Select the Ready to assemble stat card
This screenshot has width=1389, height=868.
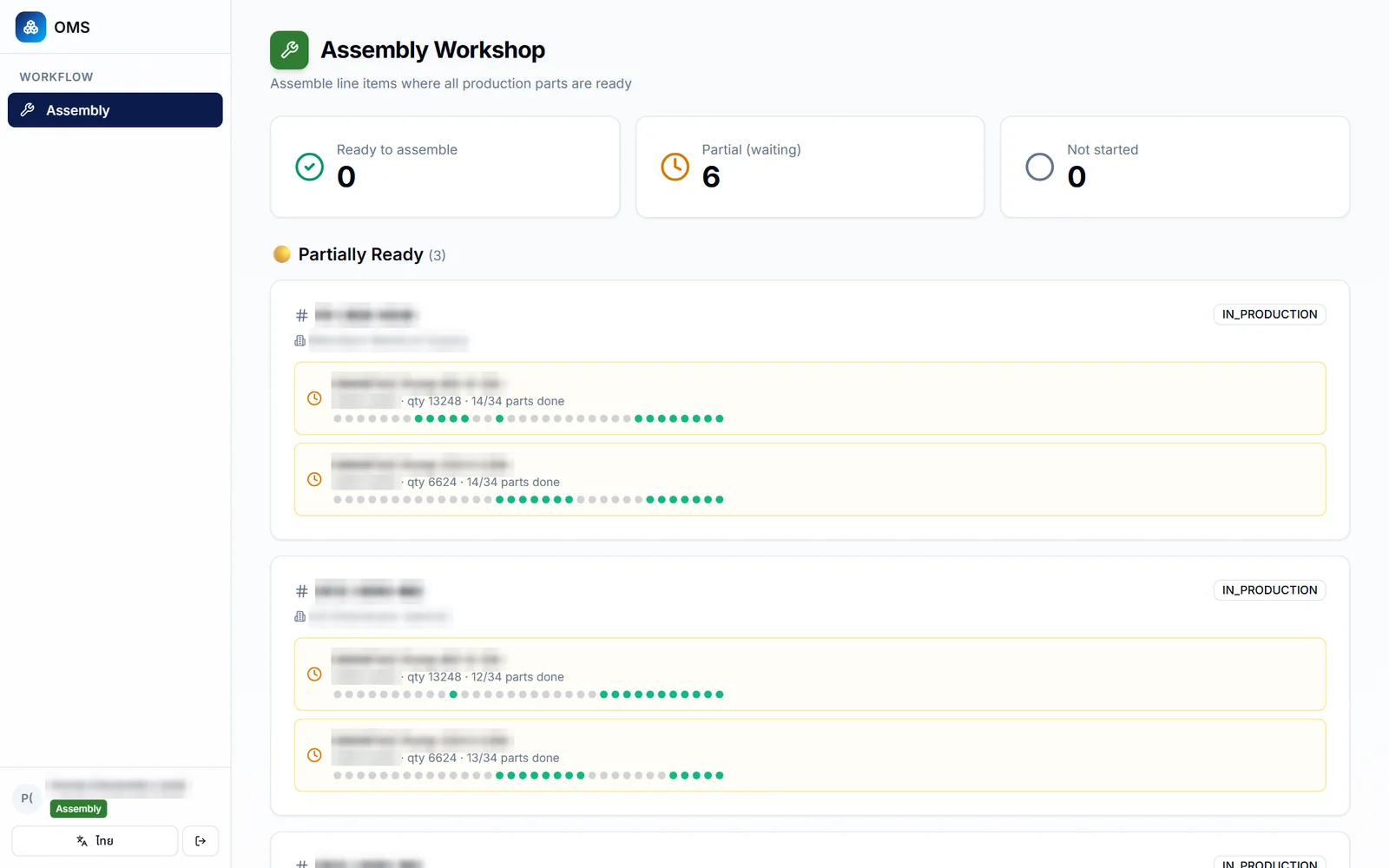[445, 167]
